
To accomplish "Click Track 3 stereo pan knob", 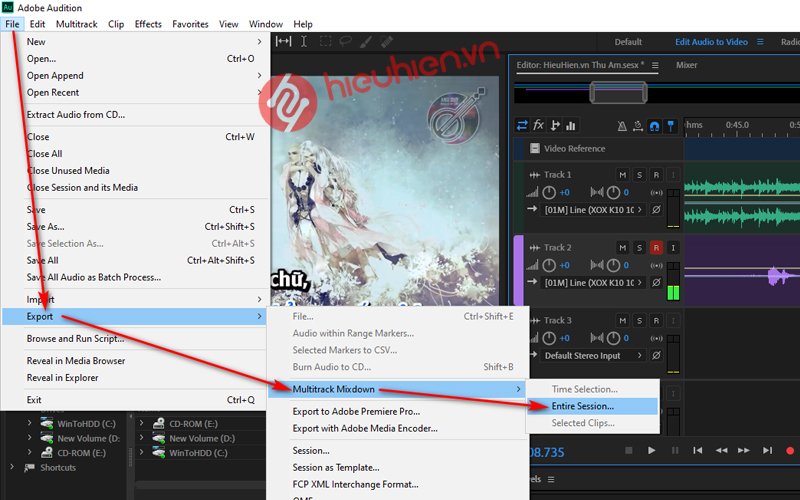I will click(613, 338).
